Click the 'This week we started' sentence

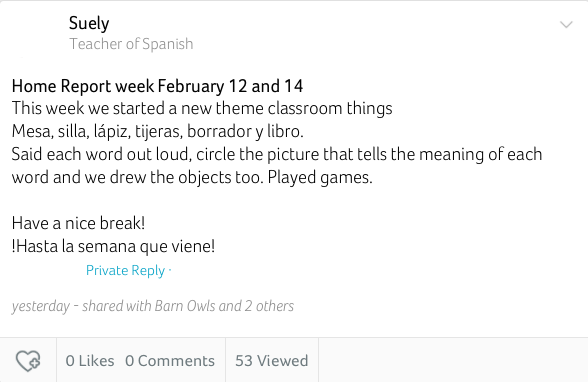[202, 108]
